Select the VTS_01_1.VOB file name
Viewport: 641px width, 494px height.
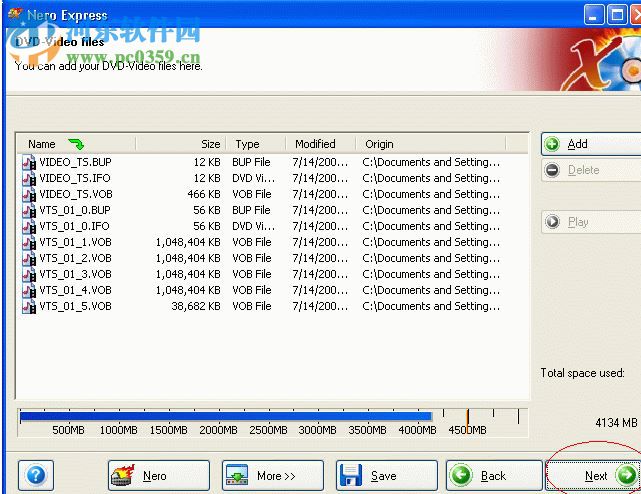[x=75, y=243]
